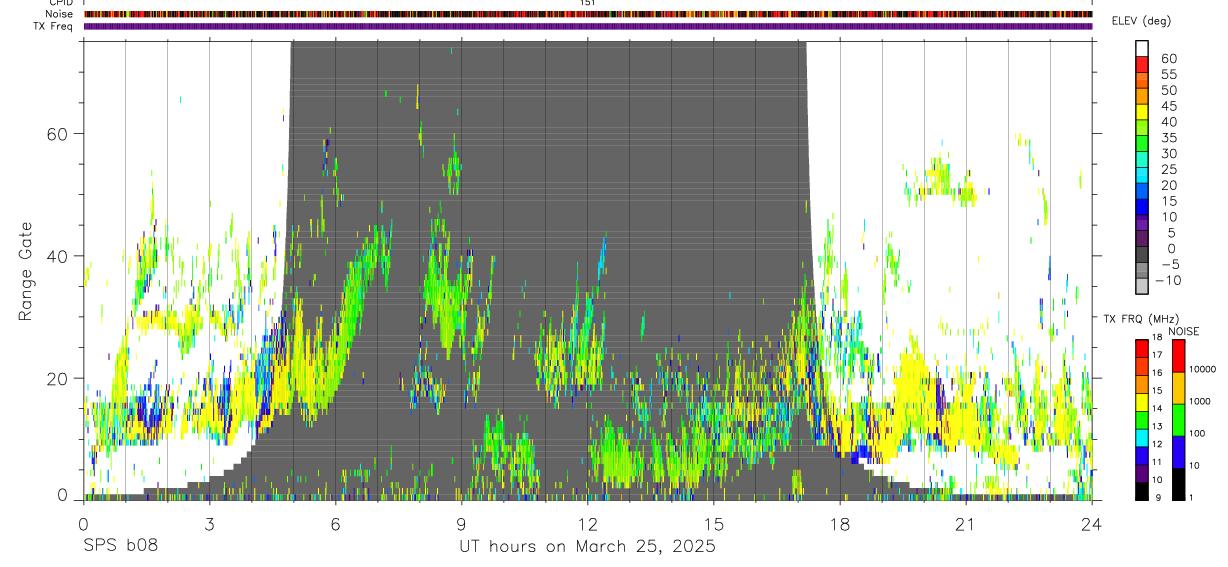This screenshot has width=1228, height=567.
Task: Click the 18 UT hour axis tick label
Action: (839, 524)
